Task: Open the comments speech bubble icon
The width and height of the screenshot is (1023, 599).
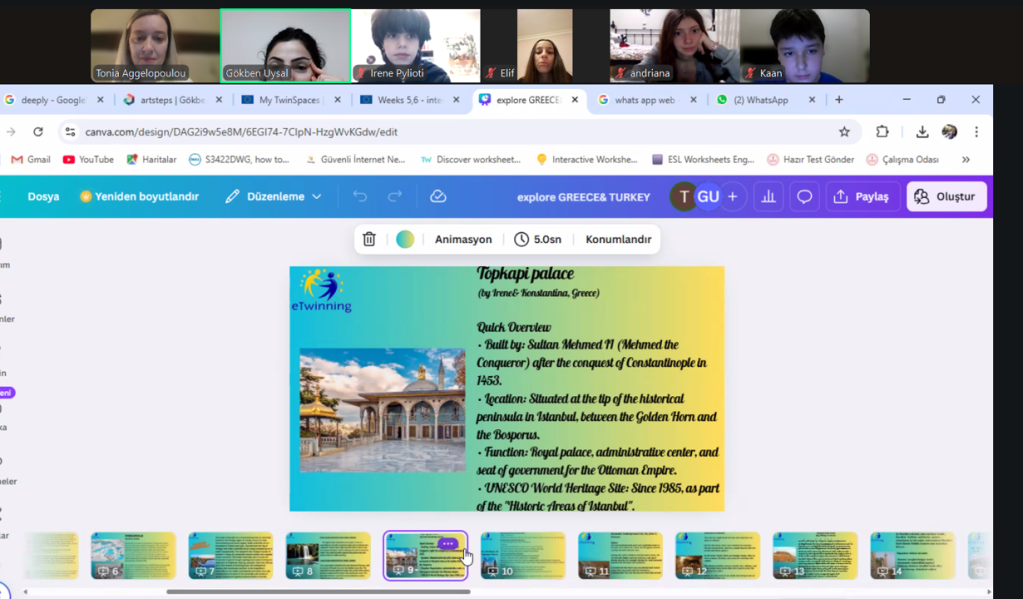Action: pos(804,197)
